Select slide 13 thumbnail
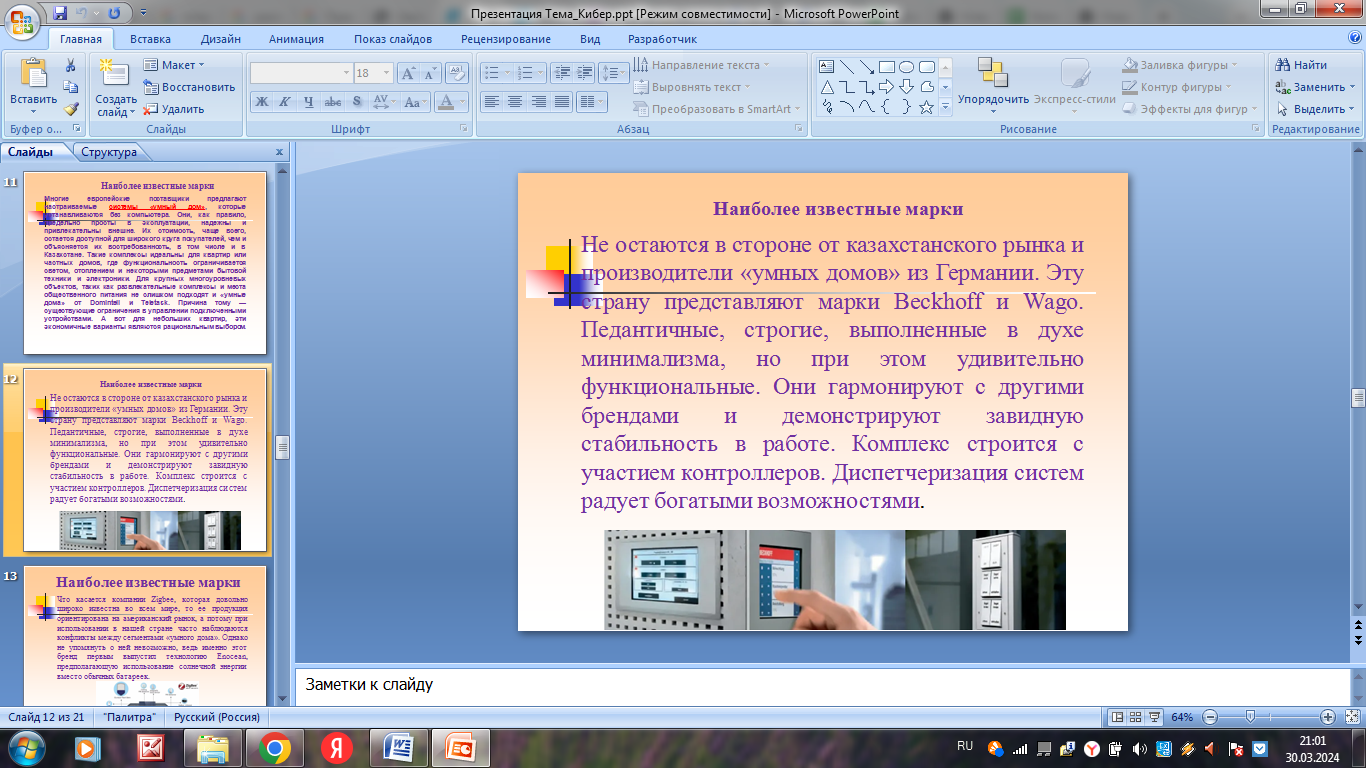The image size is (1366, 768). pyautogui.click(x=145, y=637)
